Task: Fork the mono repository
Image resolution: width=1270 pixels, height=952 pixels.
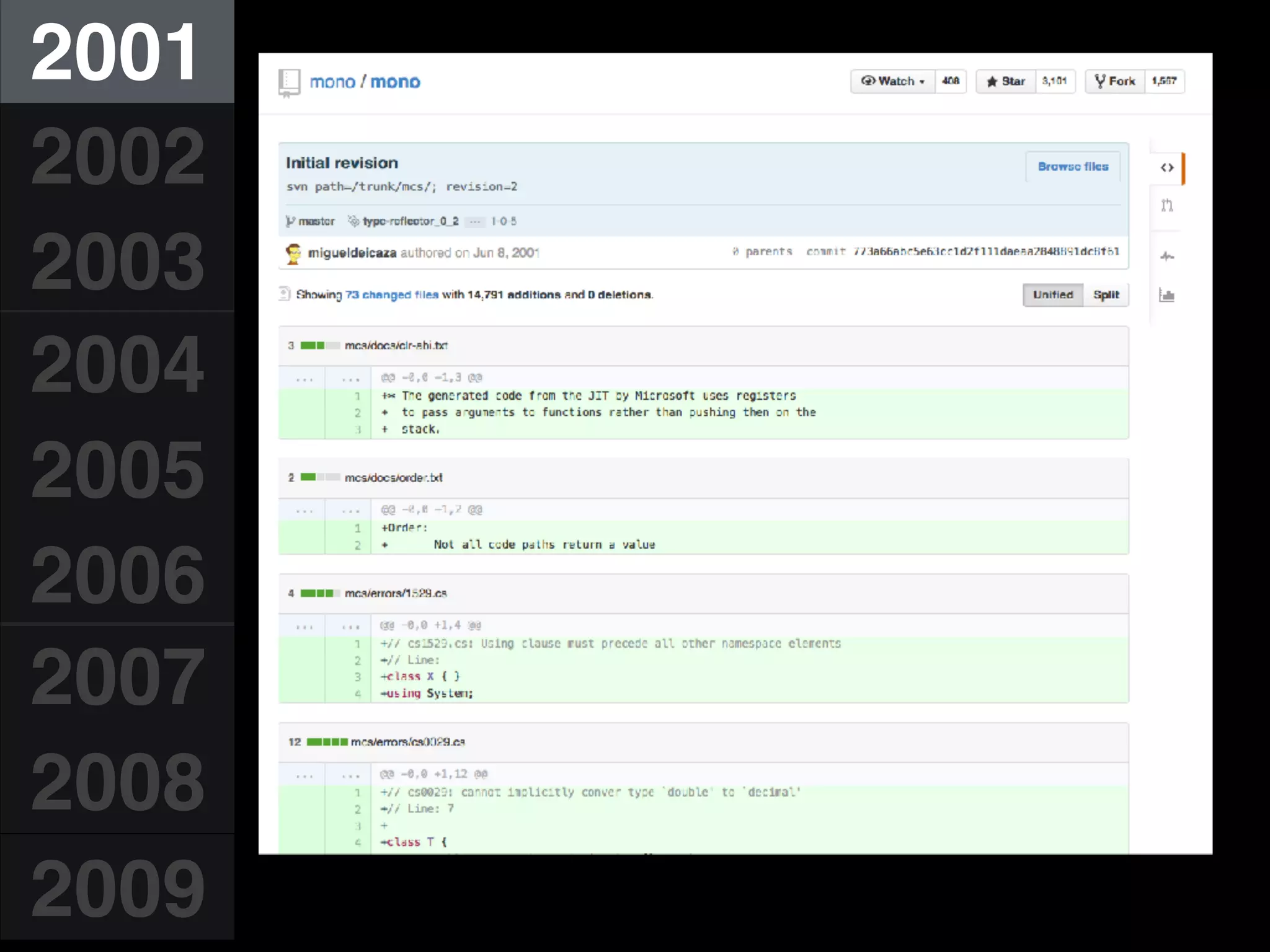Action: coord(1114,81)
